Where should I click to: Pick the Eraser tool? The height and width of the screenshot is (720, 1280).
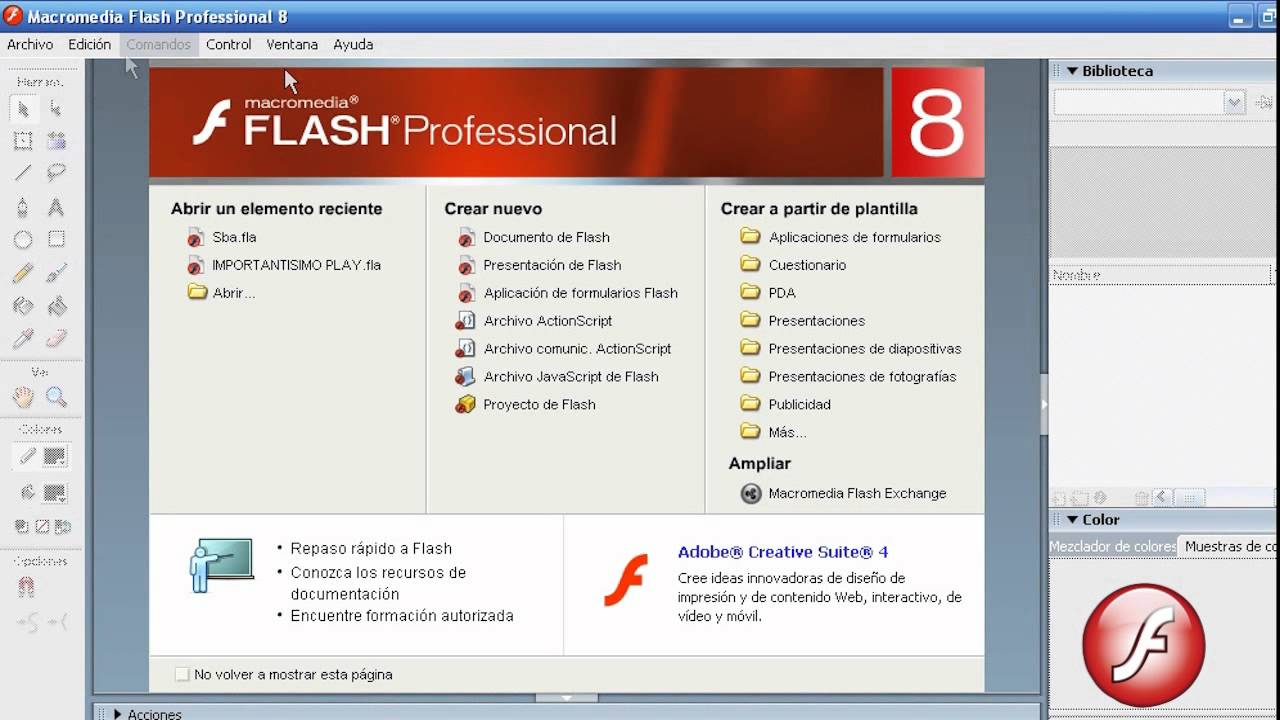56,338
